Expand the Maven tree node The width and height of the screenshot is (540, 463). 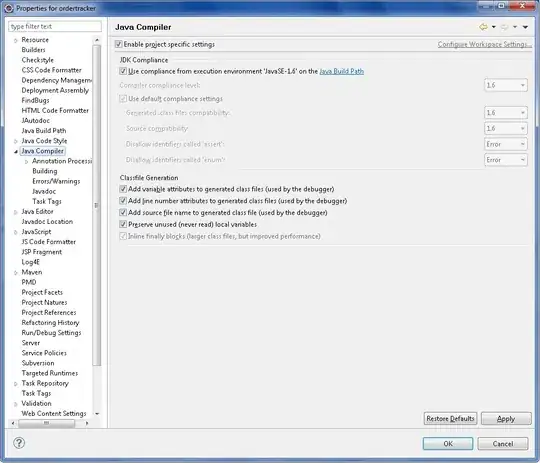click(15, 272)
